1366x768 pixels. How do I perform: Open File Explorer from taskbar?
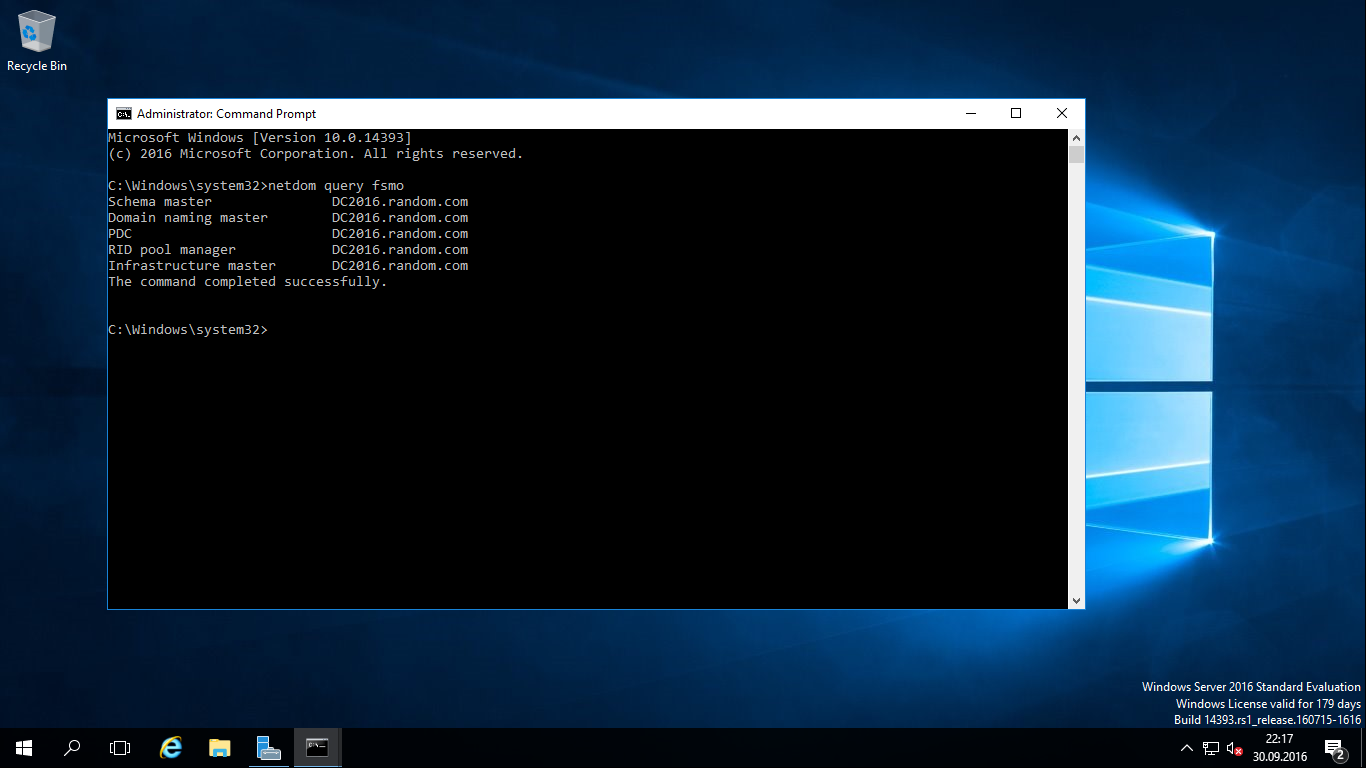coord(220,748)
